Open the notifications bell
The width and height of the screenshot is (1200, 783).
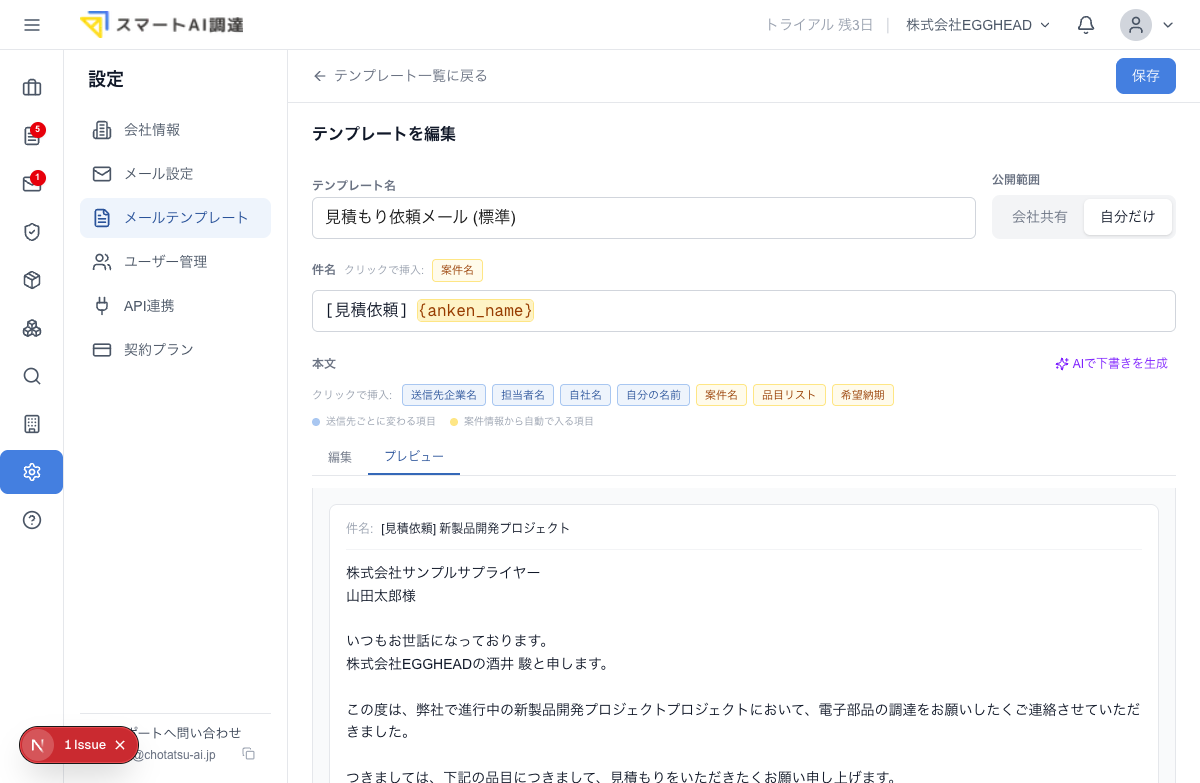click(x=1086, y=25)
